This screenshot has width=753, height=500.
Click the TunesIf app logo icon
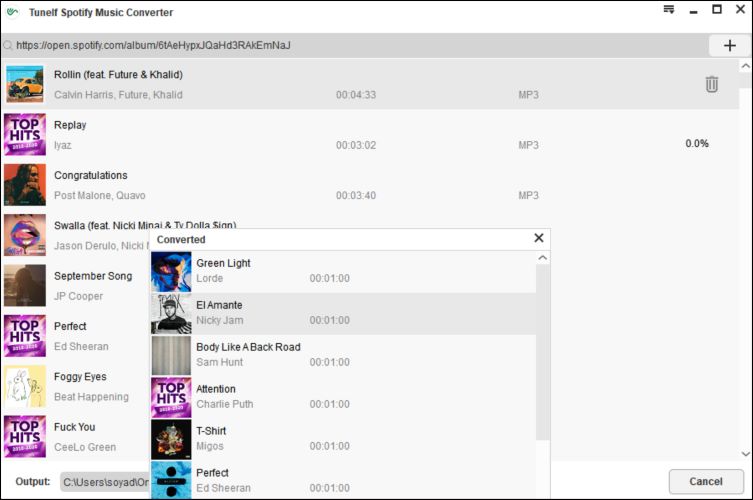tap(13, 12)
